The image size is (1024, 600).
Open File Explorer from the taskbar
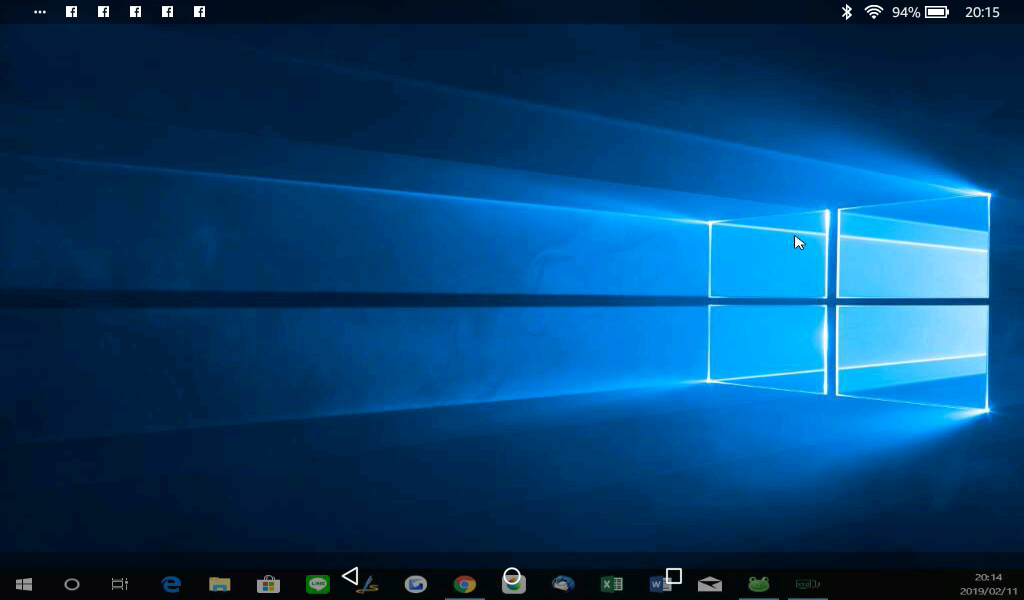pos(220,584)
